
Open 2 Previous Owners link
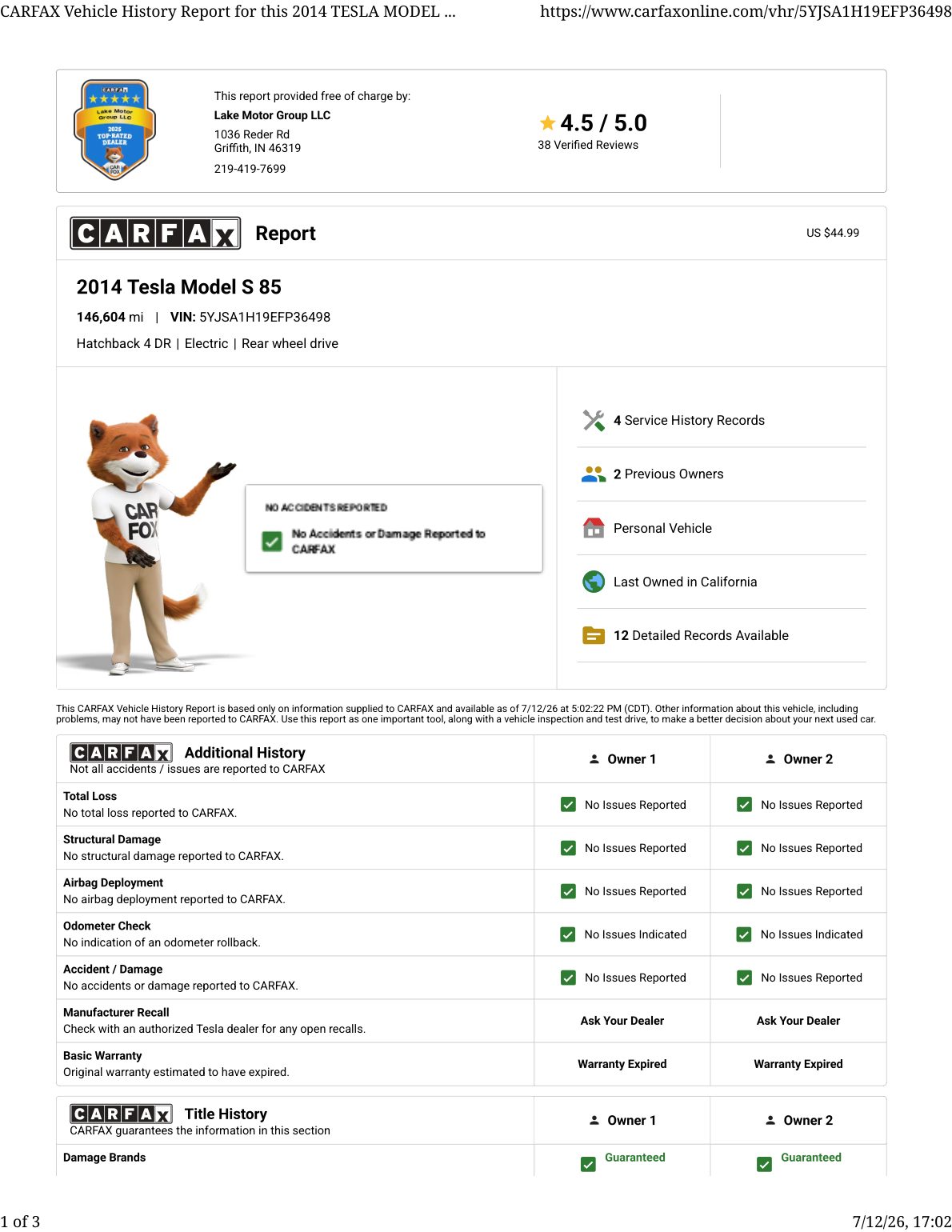(x=668, y=474)
